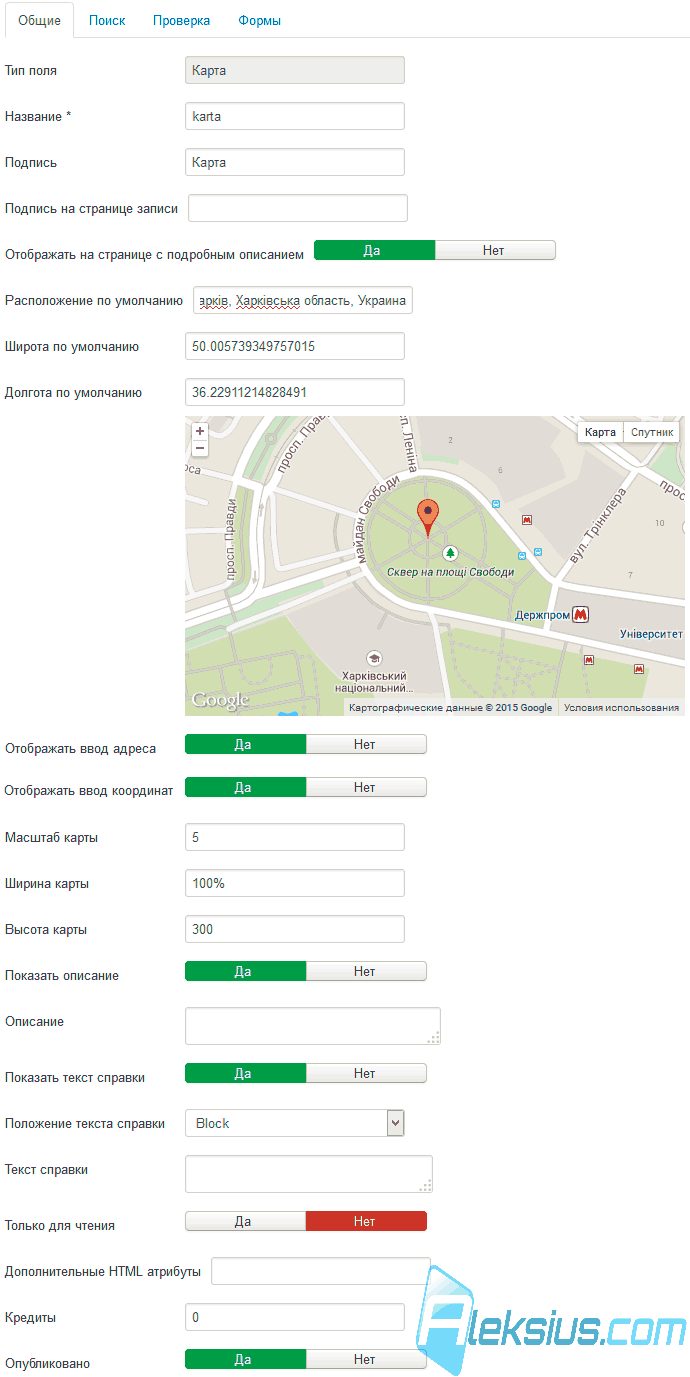Click the university icon near Харківський національний
The width and height of the screenshot is (690, 1377).
pyautogui.click(x=374, y=658)
